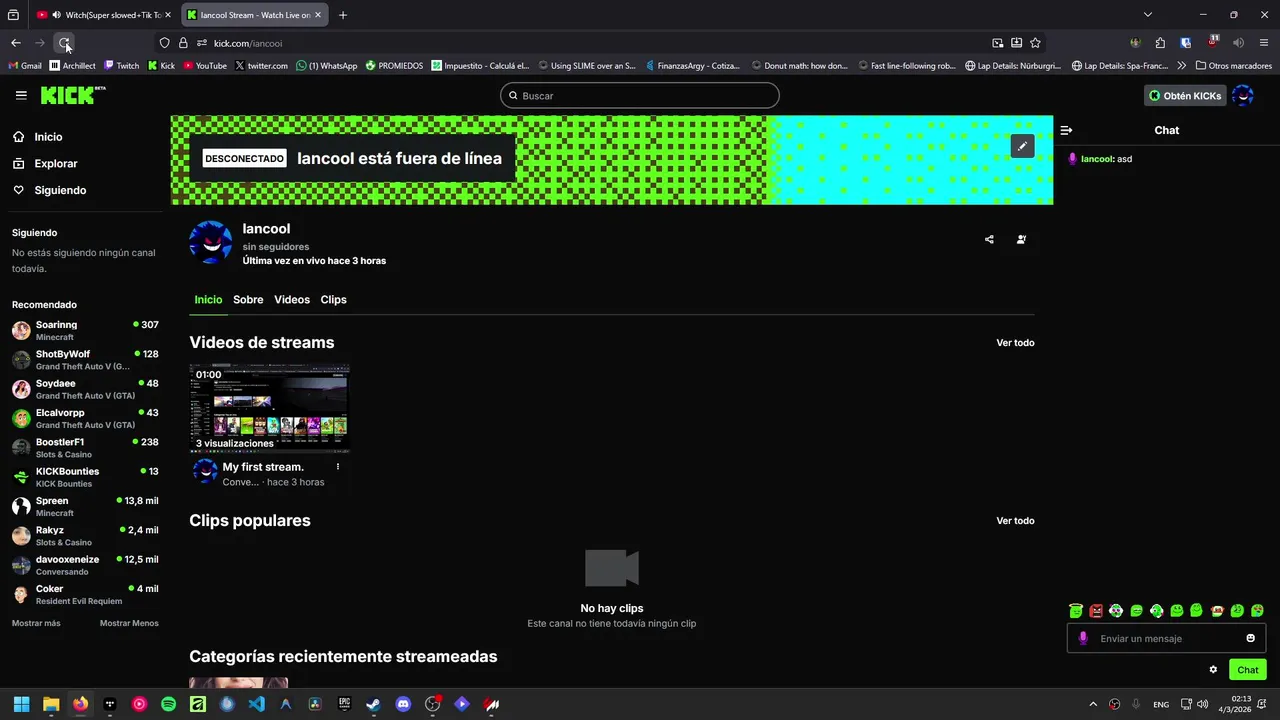Go to Siguiendo in sidebar
This screenshot has width=1280, height=720.
coord(49,190)
